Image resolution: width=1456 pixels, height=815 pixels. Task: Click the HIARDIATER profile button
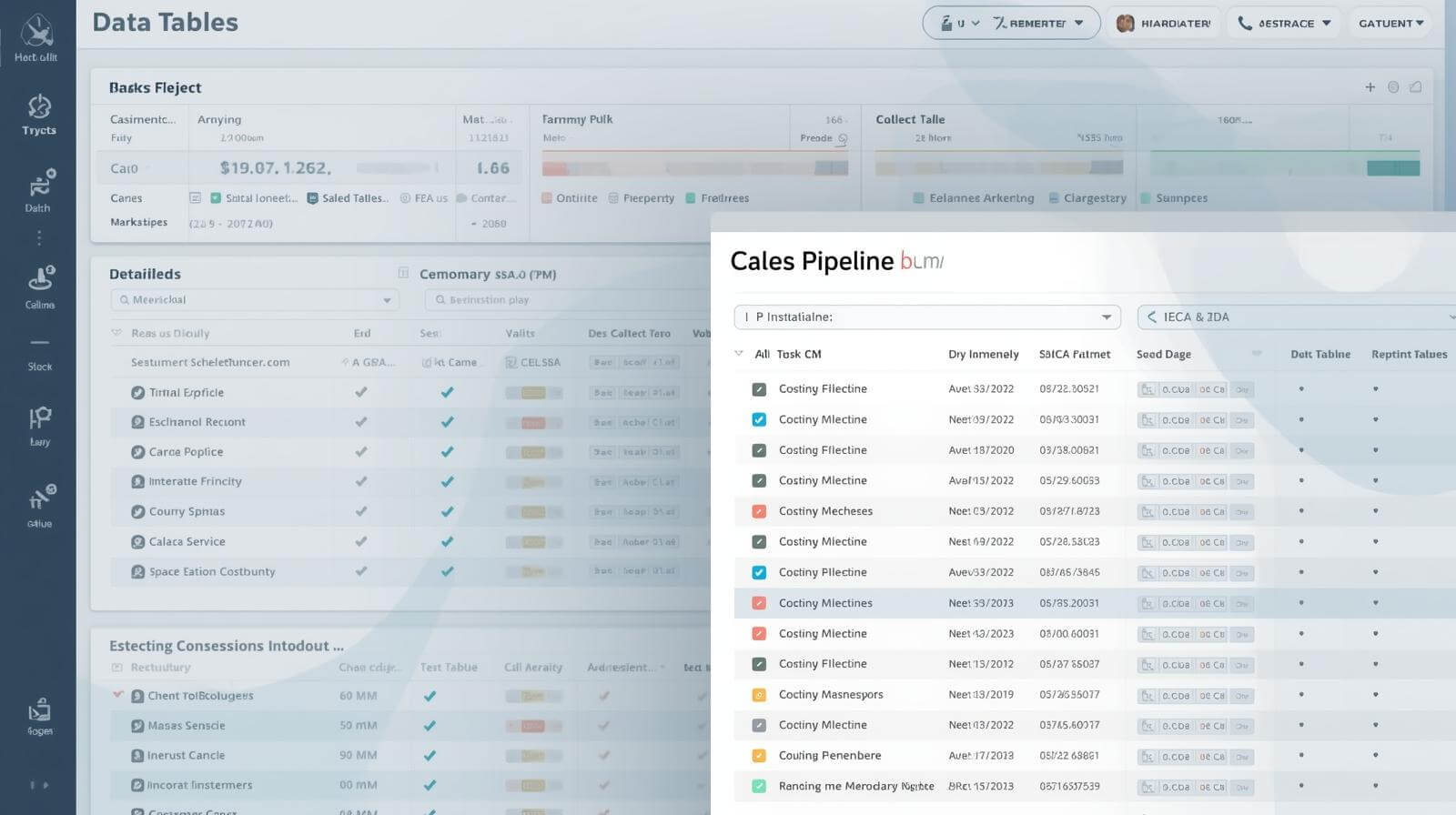click(x=1163, y=24)
